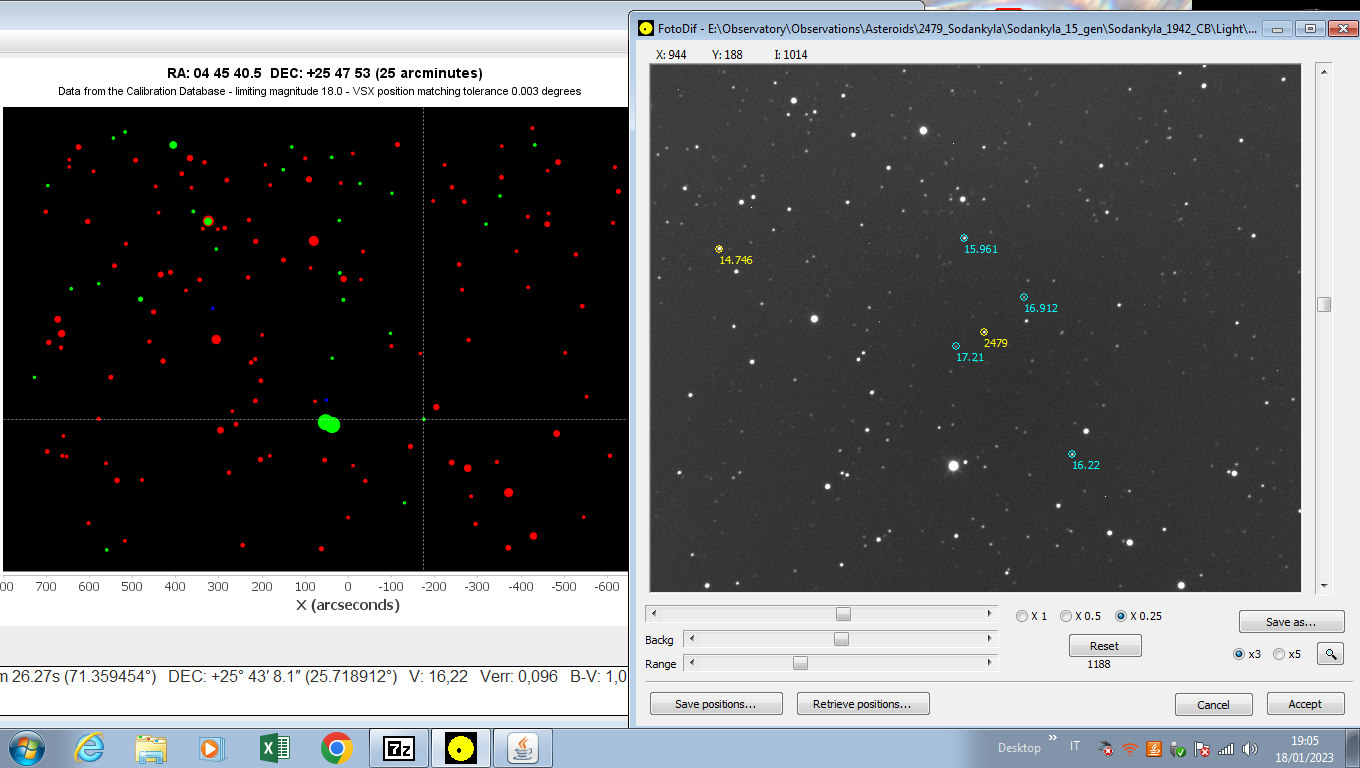Click Retrieve positions... button

click(x=863, y=704)
